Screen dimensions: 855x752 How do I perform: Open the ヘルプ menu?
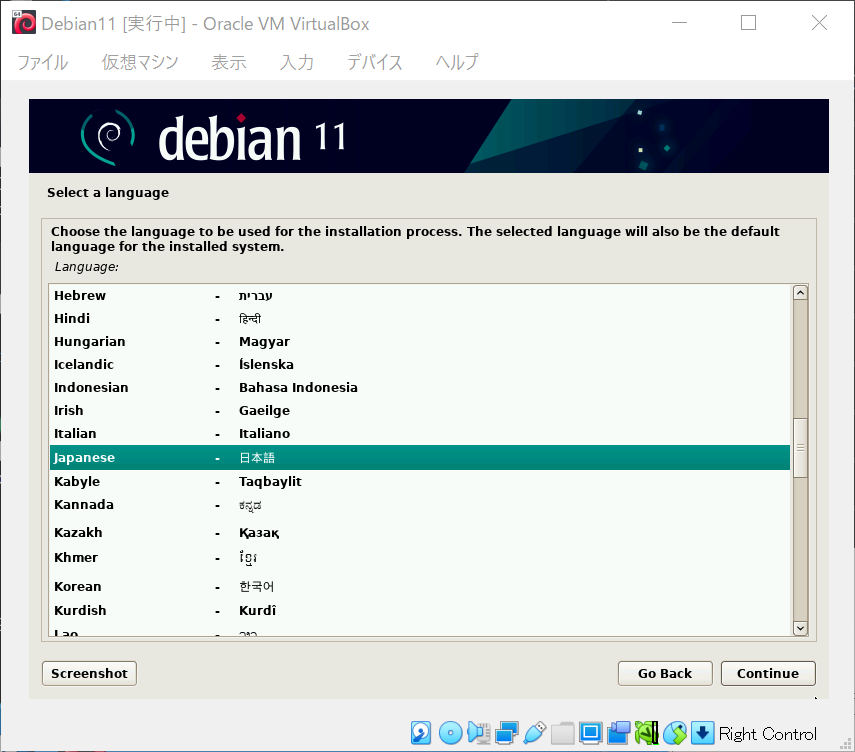(457, 62)
